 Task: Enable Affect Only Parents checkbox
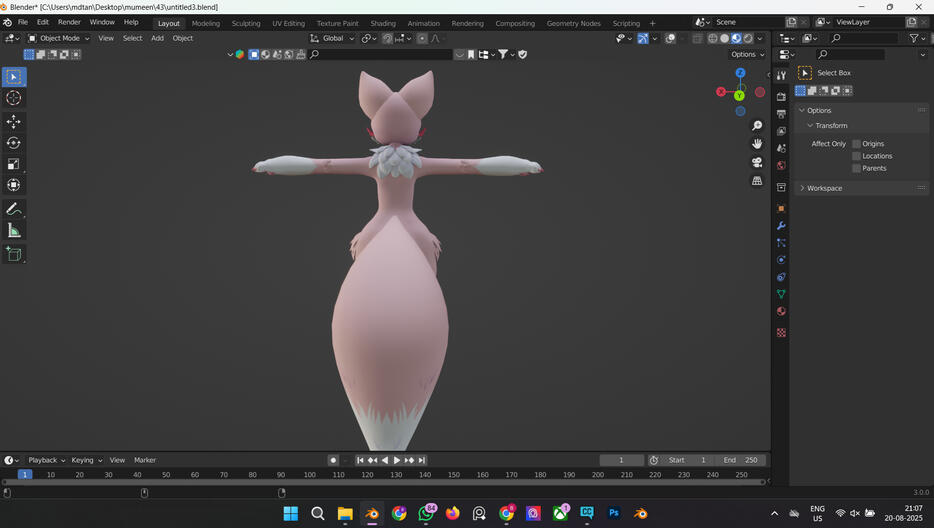[857, 168]
